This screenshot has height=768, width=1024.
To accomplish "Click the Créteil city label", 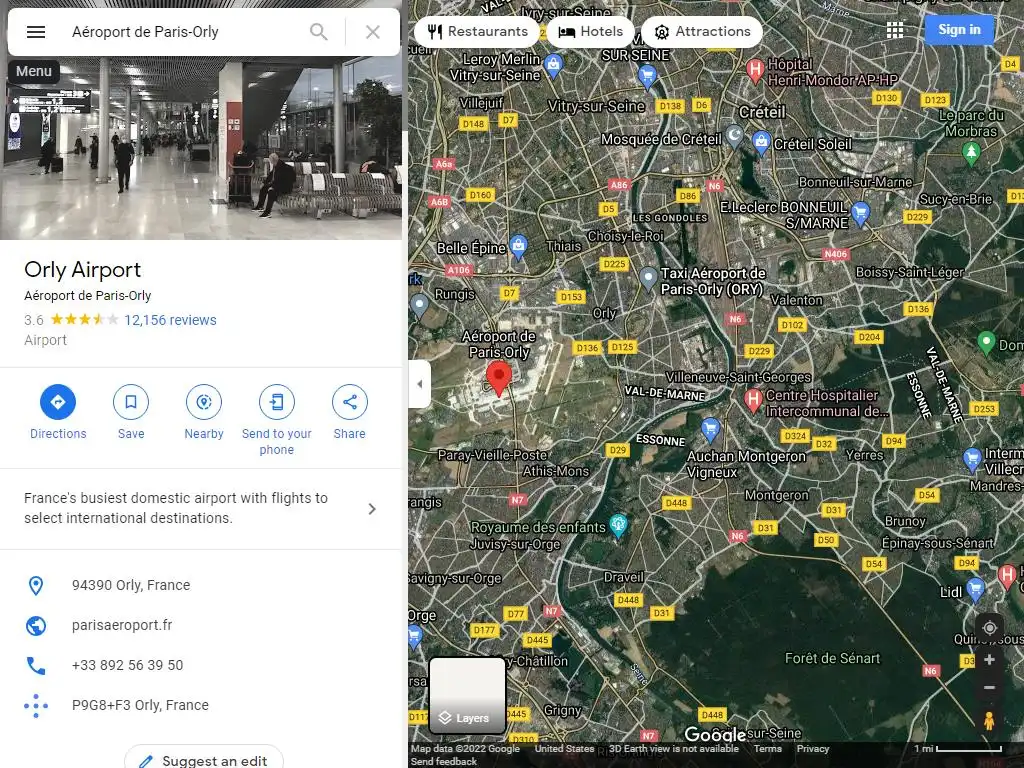I will coord(762,112).
